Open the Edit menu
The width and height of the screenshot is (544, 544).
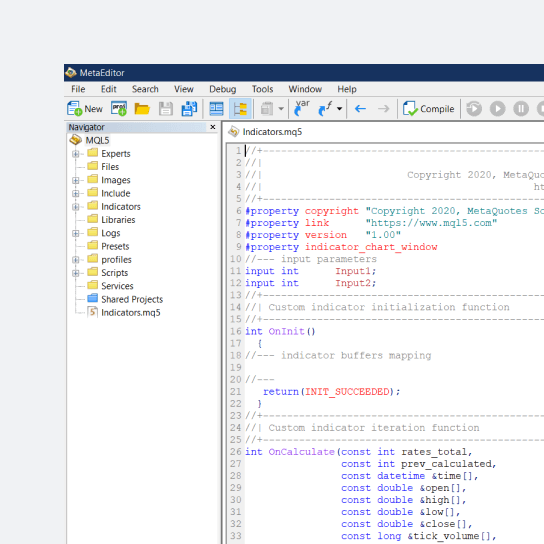pos(109,89)
